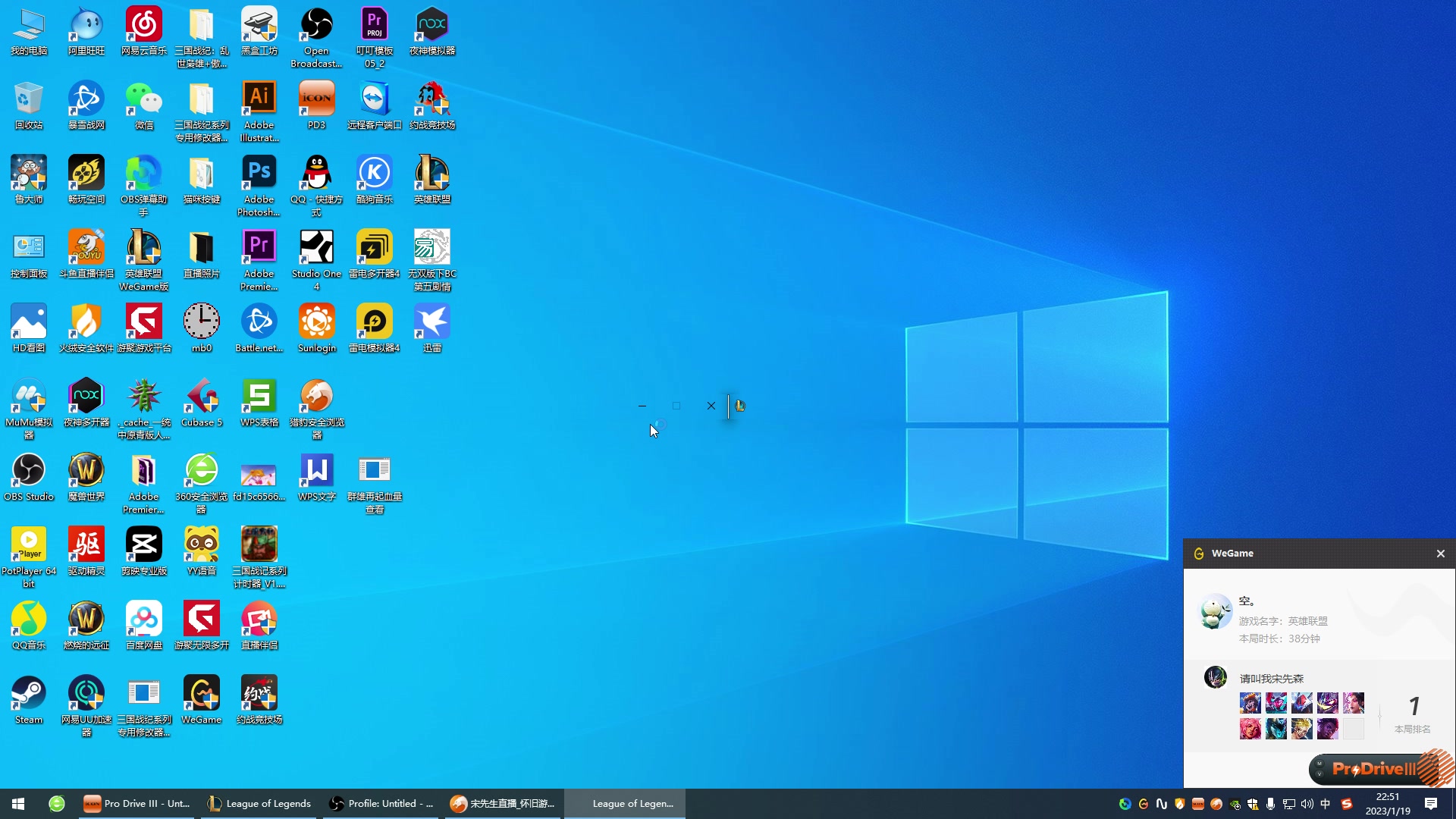The height and width of the screenshot is (819, 1456).
Task: Open the YY语音 raccoon icon
Action: tap(201, 544)
